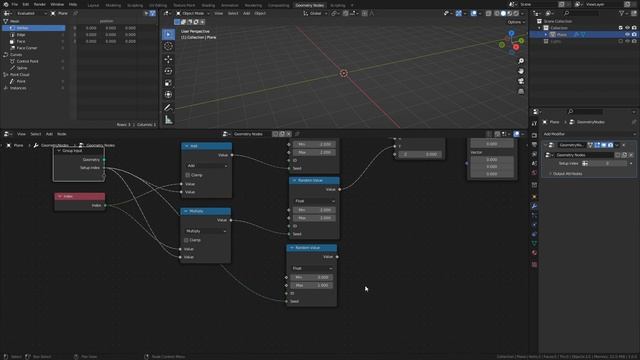Select the Cursor tool in the viewport toolbar
The image size is (640, 360).
(x=168, y=46)
